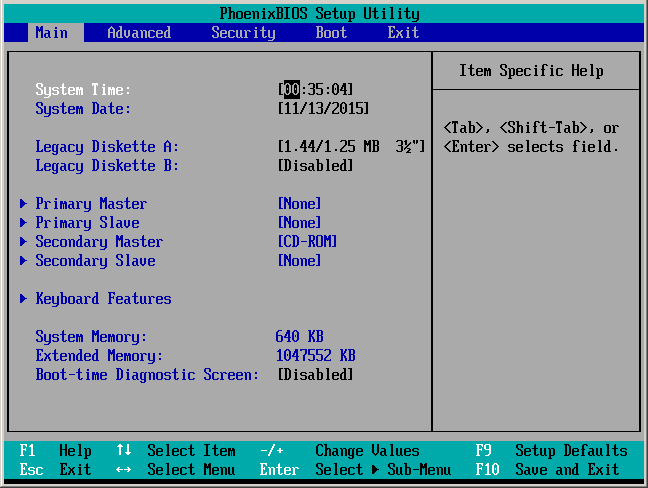The width and height of the screenshot is (648, 488).
Task: Select the Primary Master [None] value
Action: click(299, 203)
